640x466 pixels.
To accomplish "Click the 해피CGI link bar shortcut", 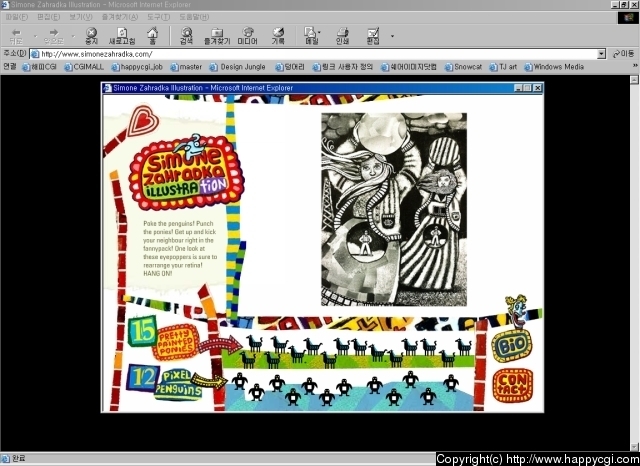I will coord(40,67).
